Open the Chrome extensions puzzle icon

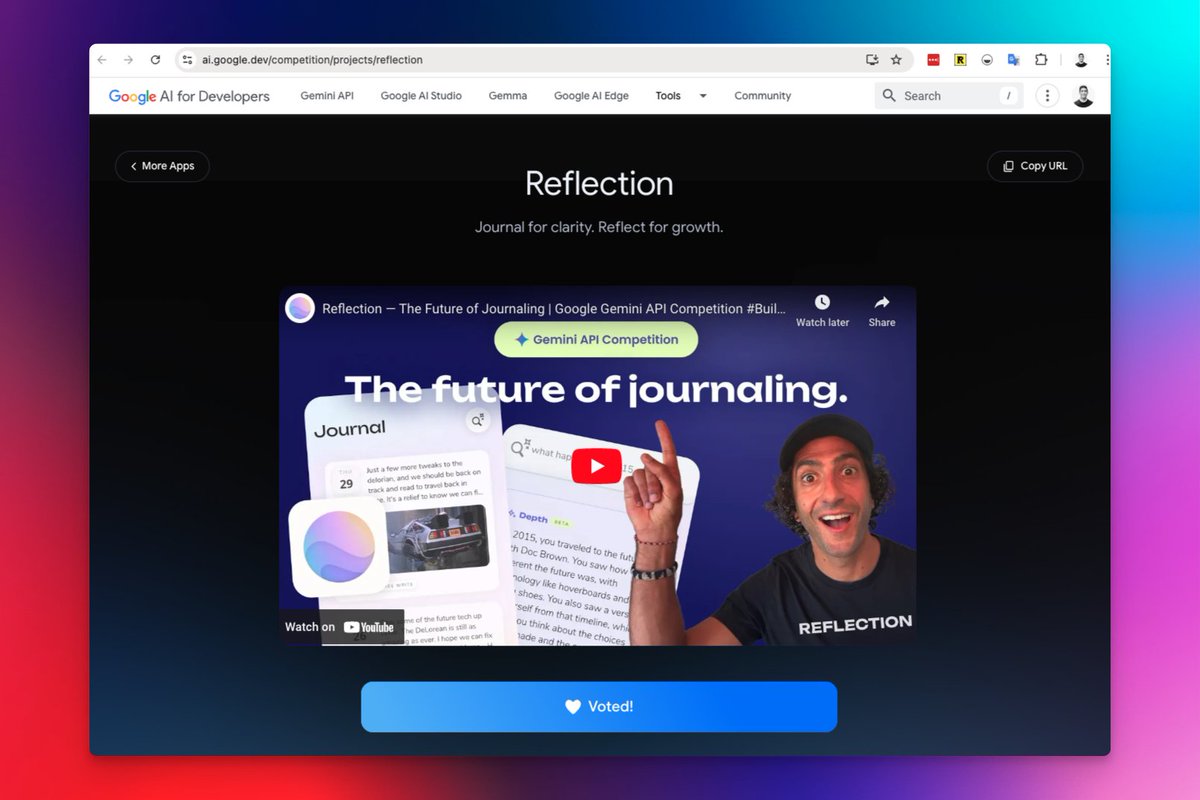[1040, 60]
